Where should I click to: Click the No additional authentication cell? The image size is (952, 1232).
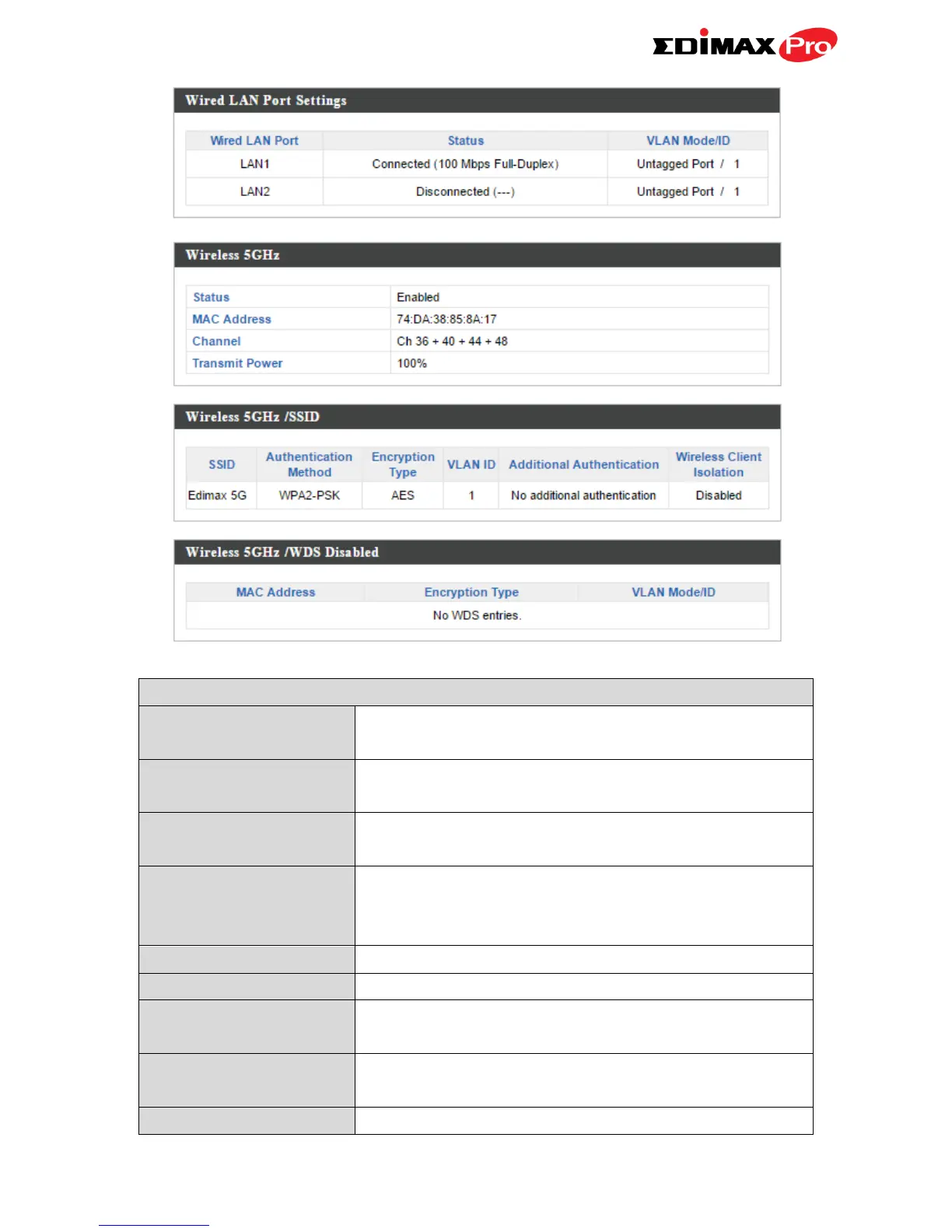pos(583,495)
